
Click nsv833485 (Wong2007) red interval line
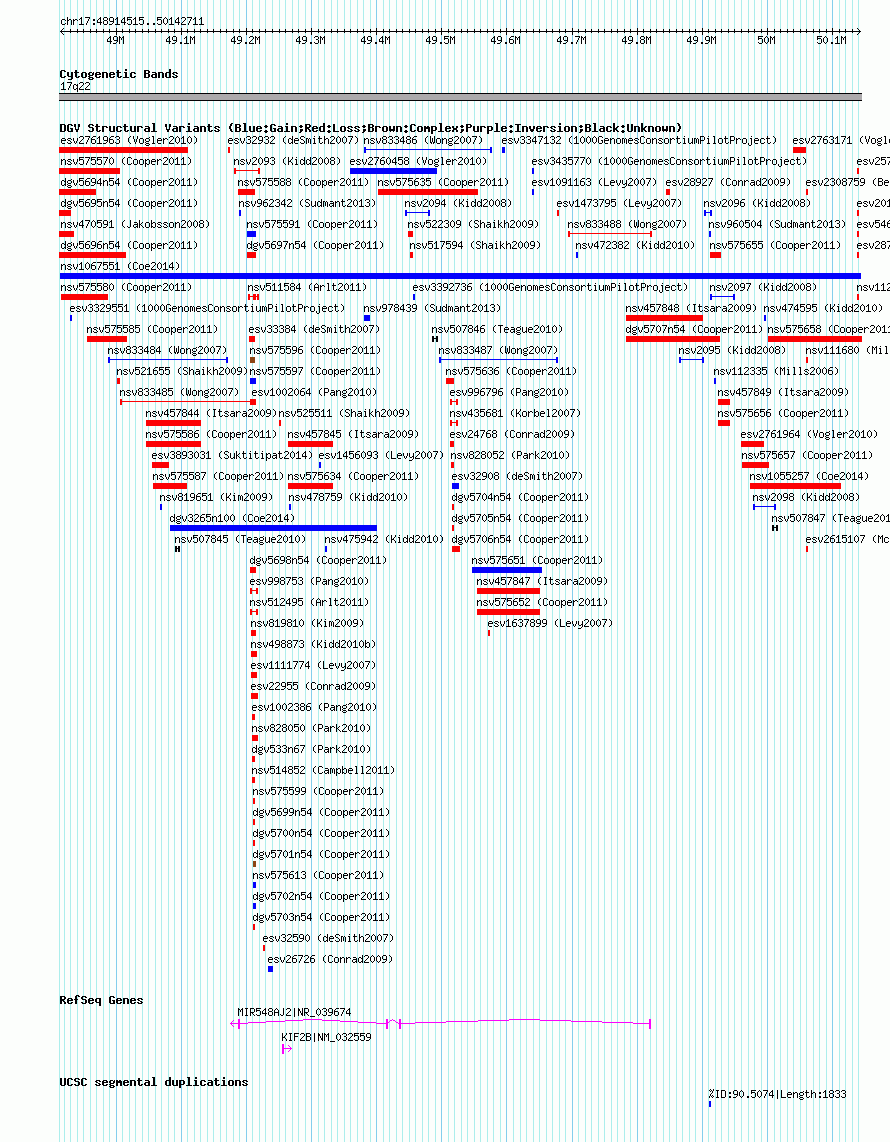click(x=186, y=402)
